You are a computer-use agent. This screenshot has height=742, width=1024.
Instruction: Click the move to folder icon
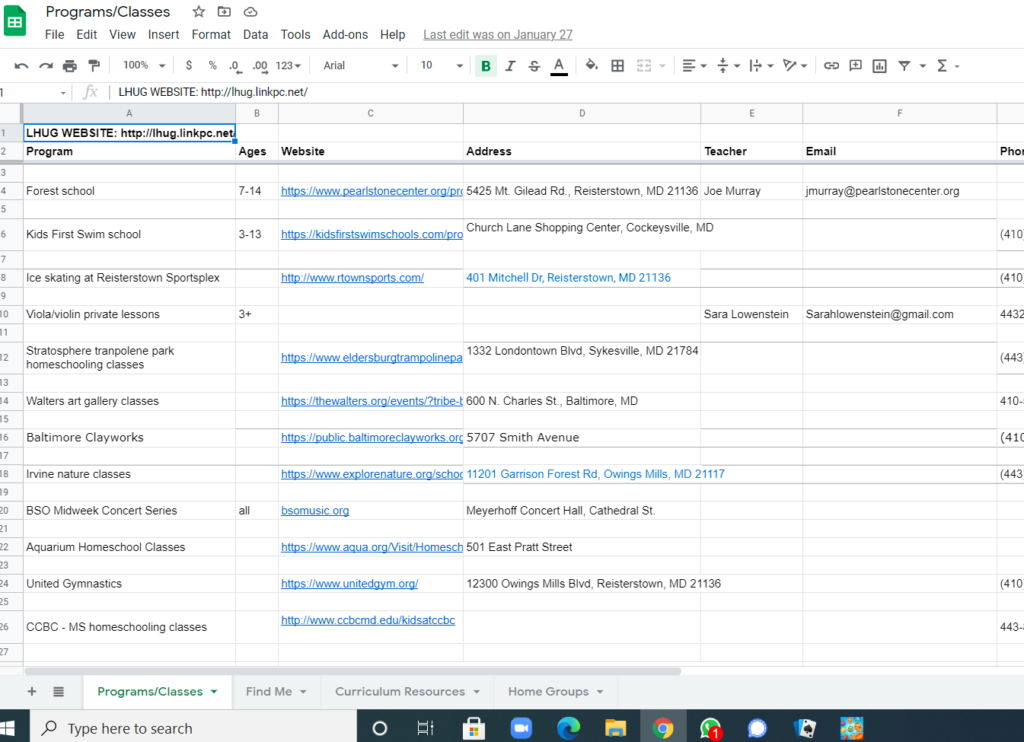[224, 12]
